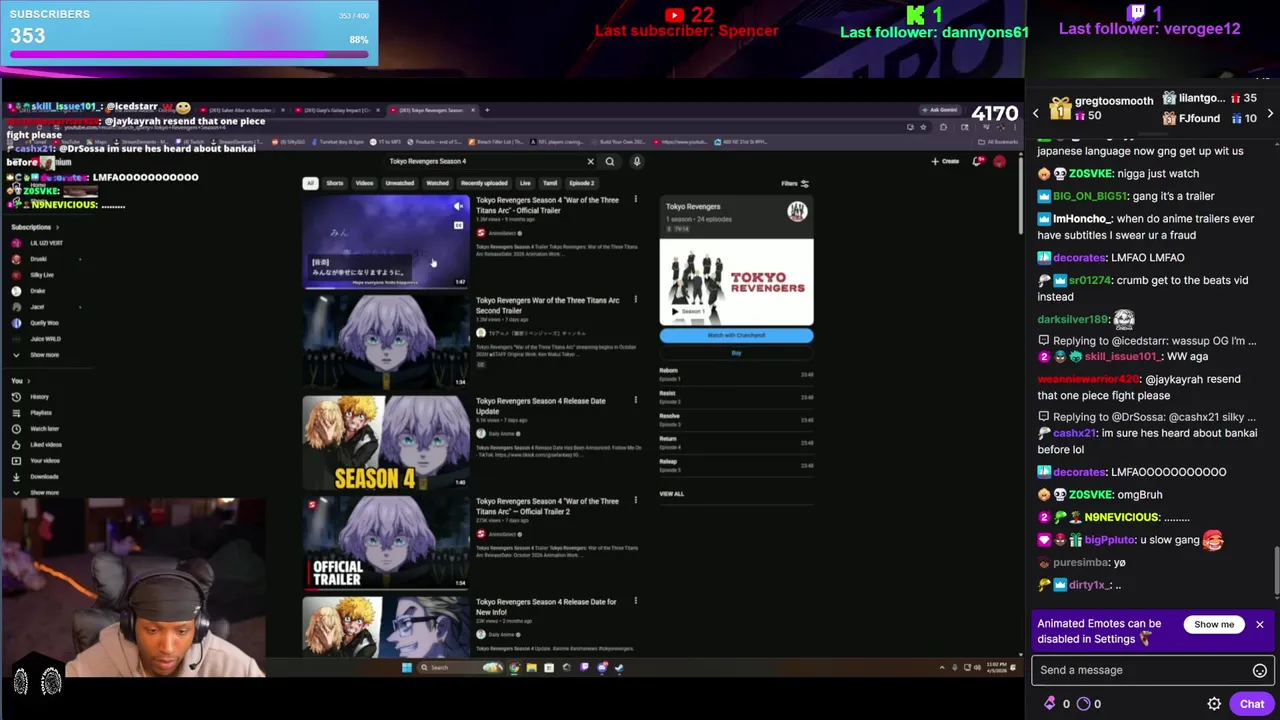Expand Show more under Subscriptions
The image size is (1280, 720).
click(x=44, y=355)
